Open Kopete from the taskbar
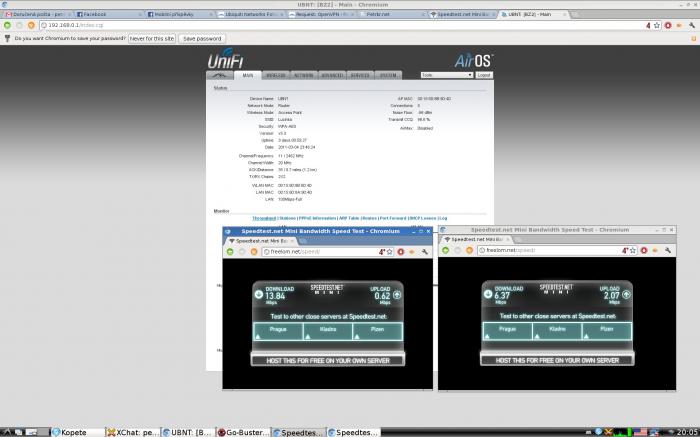The width and height of the screenshot is (700, 437). click(78, 432)
